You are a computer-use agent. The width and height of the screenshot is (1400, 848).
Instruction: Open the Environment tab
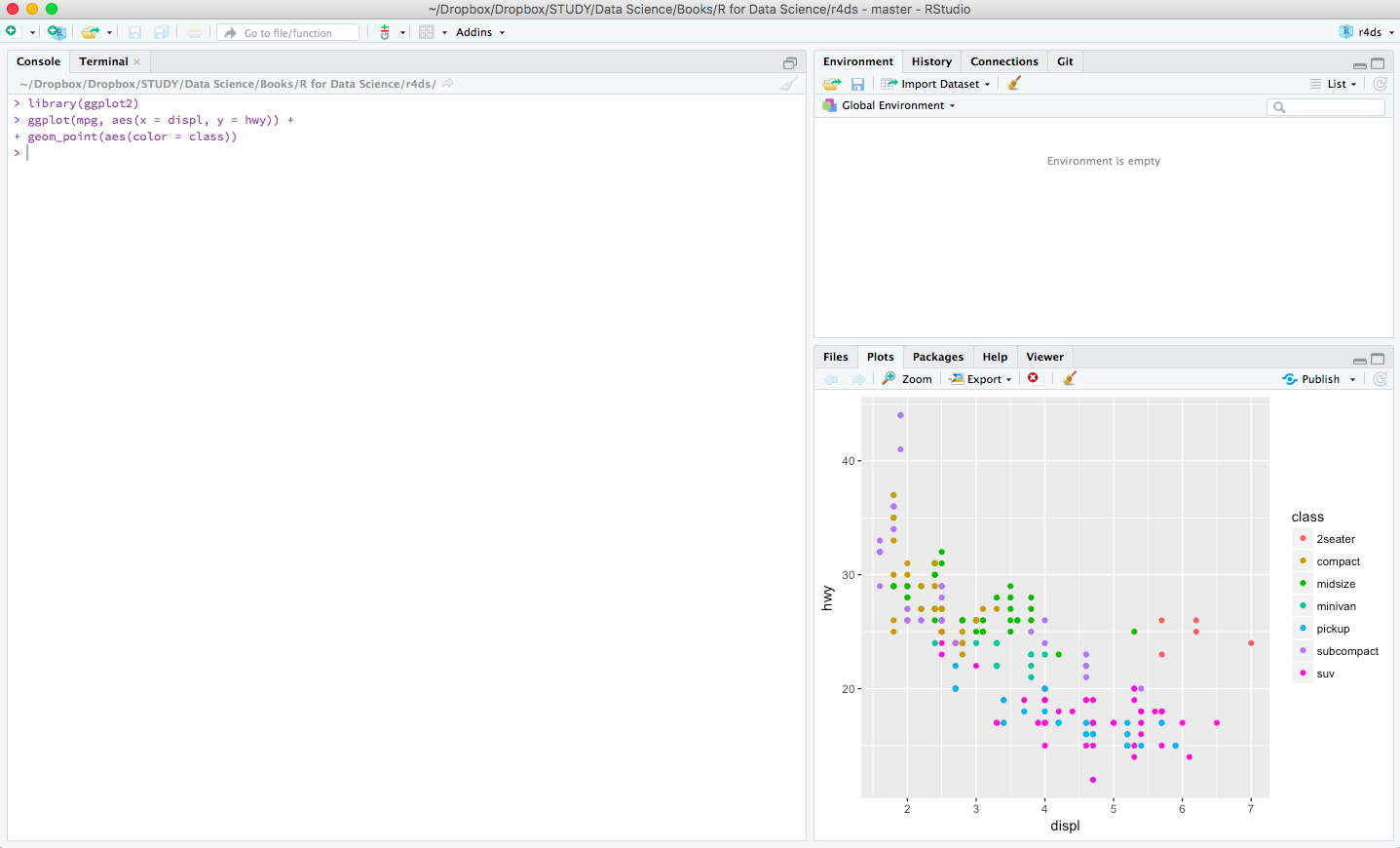858,61
